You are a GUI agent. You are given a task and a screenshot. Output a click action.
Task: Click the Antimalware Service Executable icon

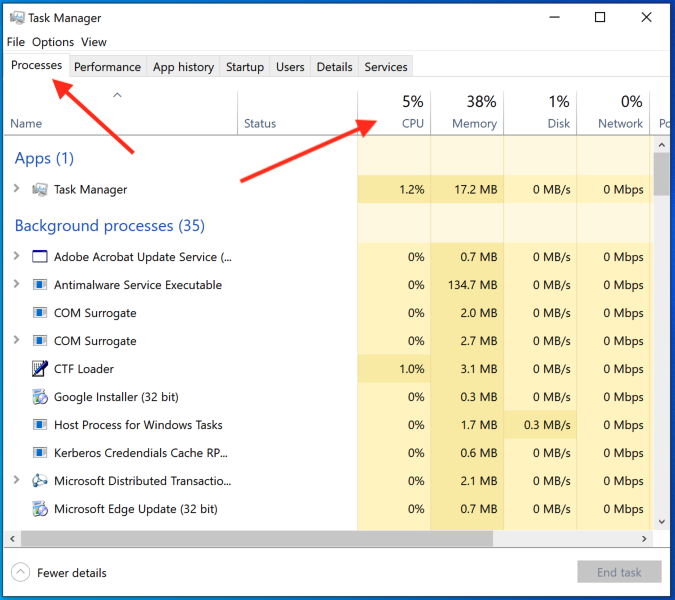[x=40, y=285]
